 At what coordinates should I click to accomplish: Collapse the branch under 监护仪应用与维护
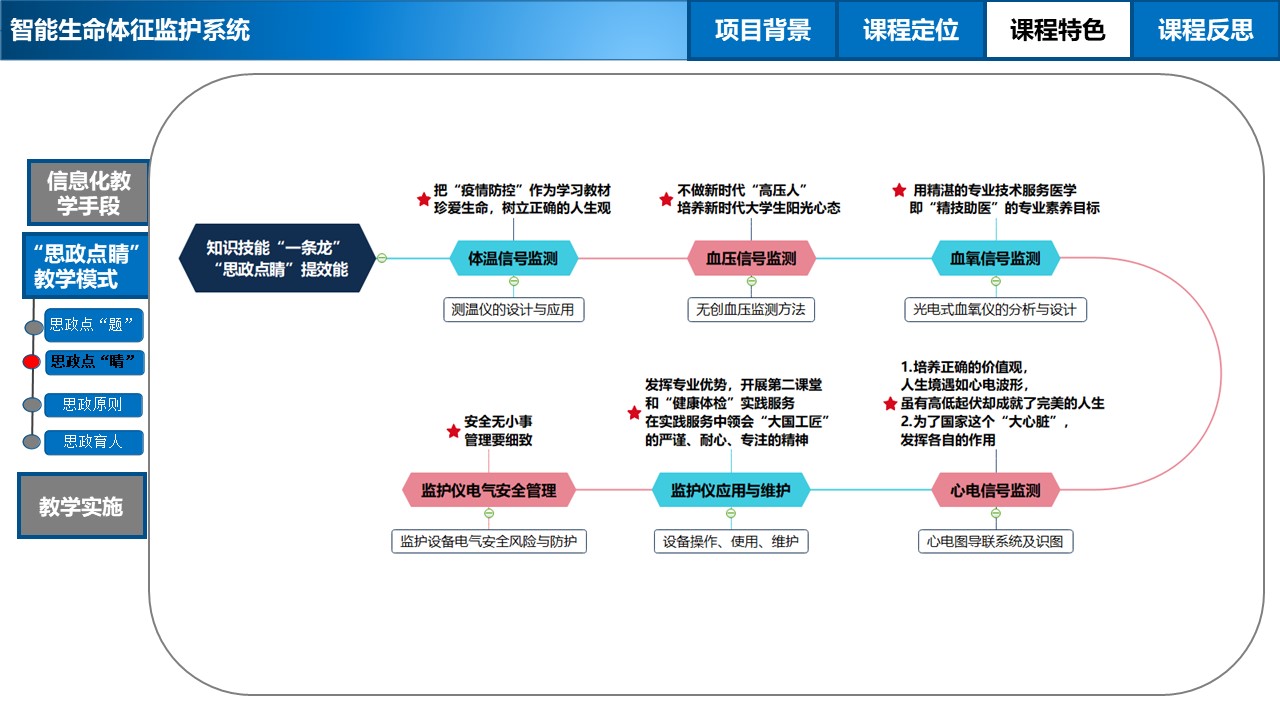click(x=731, y=513)
